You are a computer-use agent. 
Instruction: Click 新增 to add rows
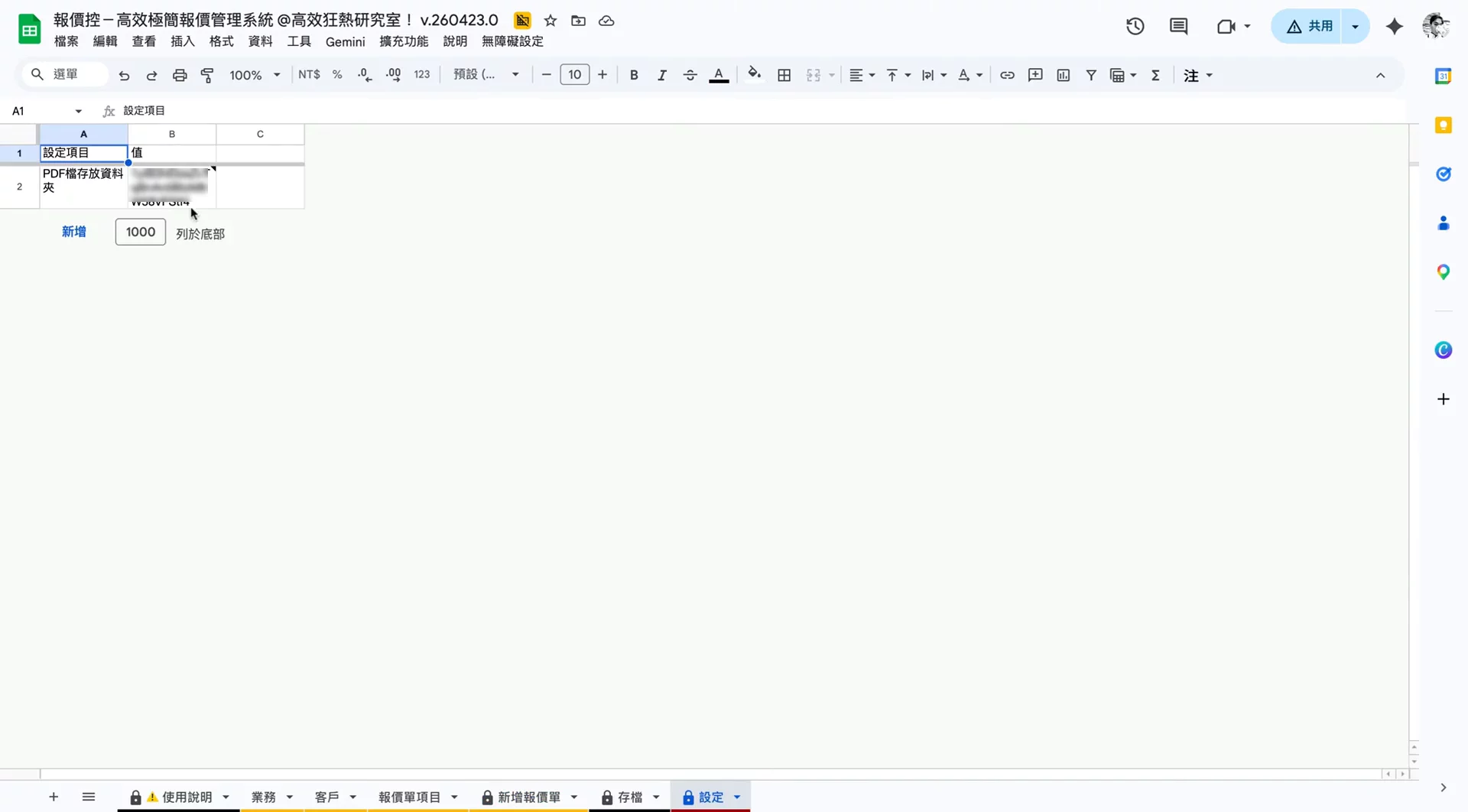tap(74, 232)
